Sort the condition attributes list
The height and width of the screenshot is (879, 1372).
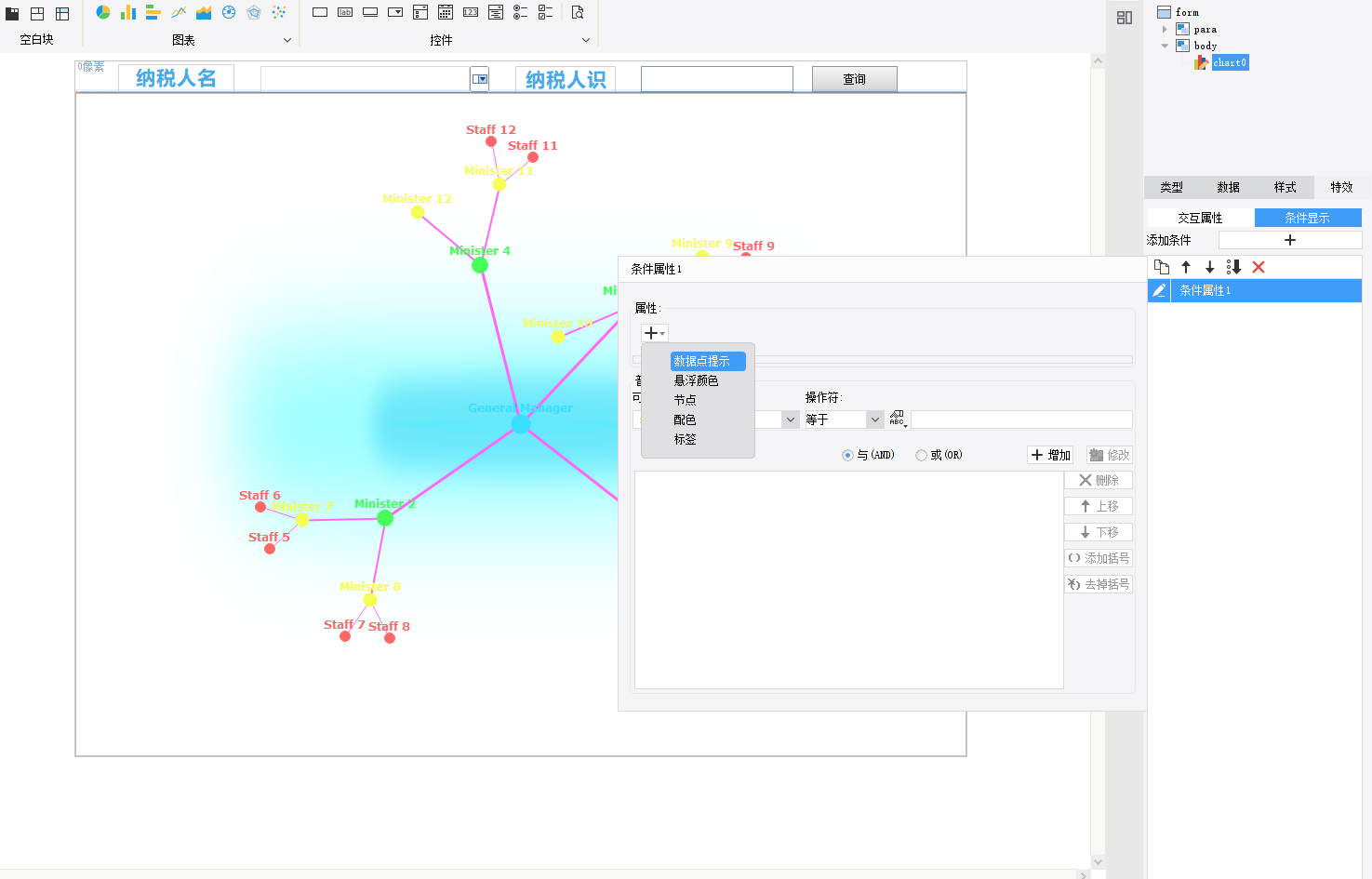click(1234, 267)
